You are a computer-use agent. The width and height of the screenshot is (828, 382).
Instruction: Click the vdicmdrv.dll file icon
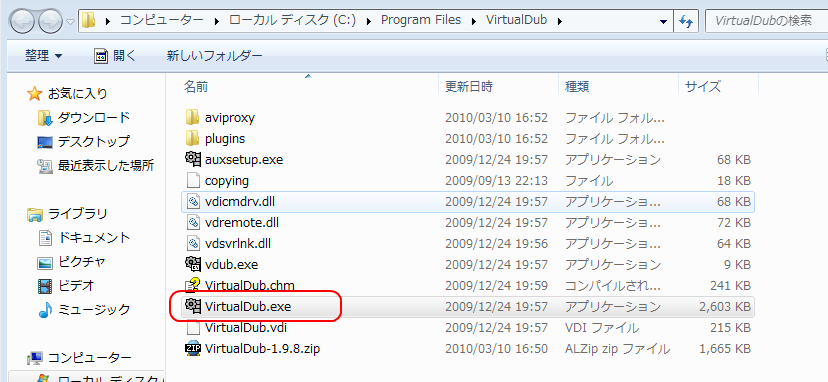(x=193, y=201)
